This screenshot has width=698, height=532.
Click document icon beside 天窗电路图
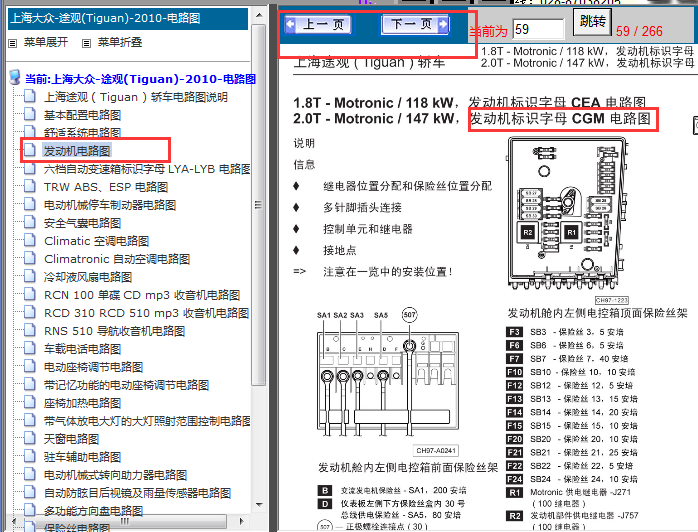click(30, 438)
